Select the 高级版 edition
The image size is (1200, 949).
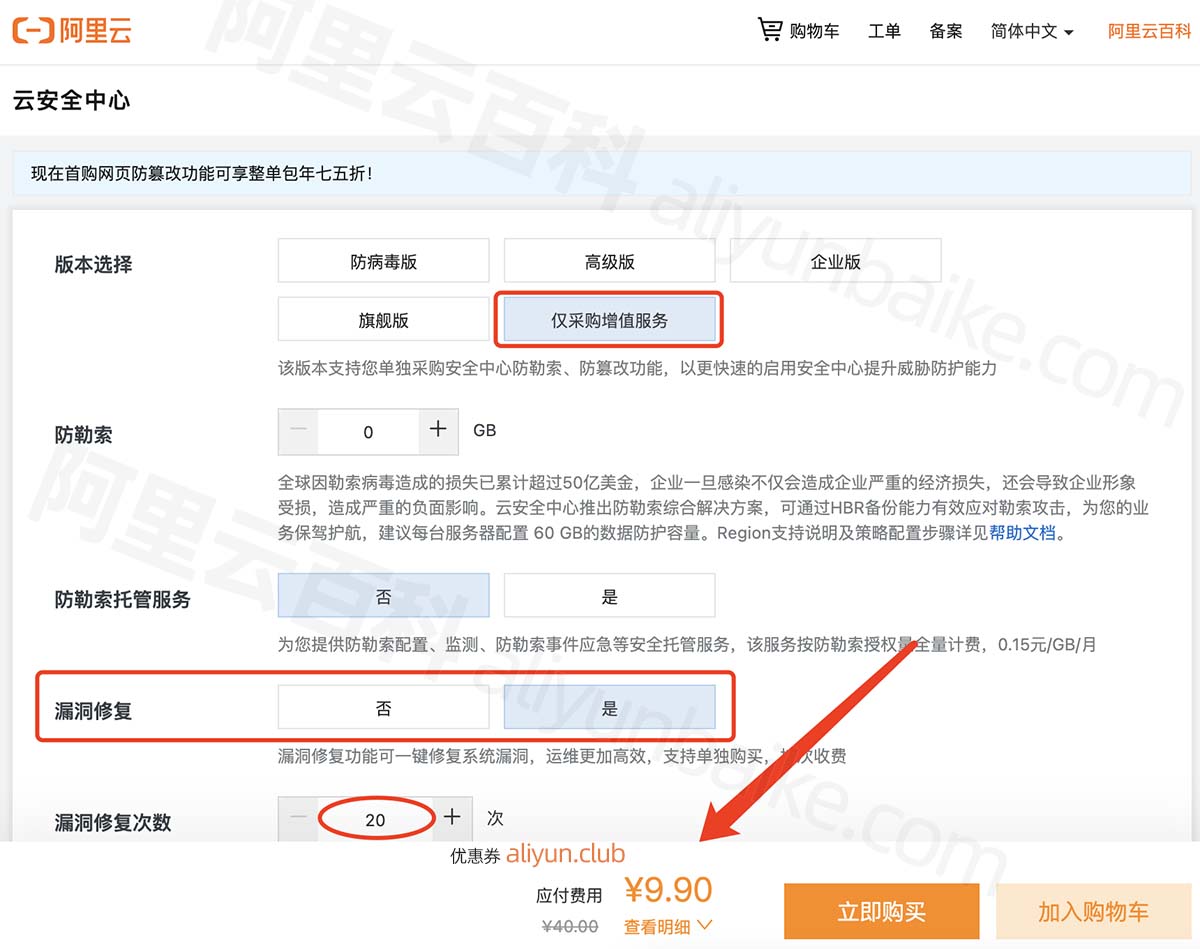pyautogui.click(x=610, y=261)
